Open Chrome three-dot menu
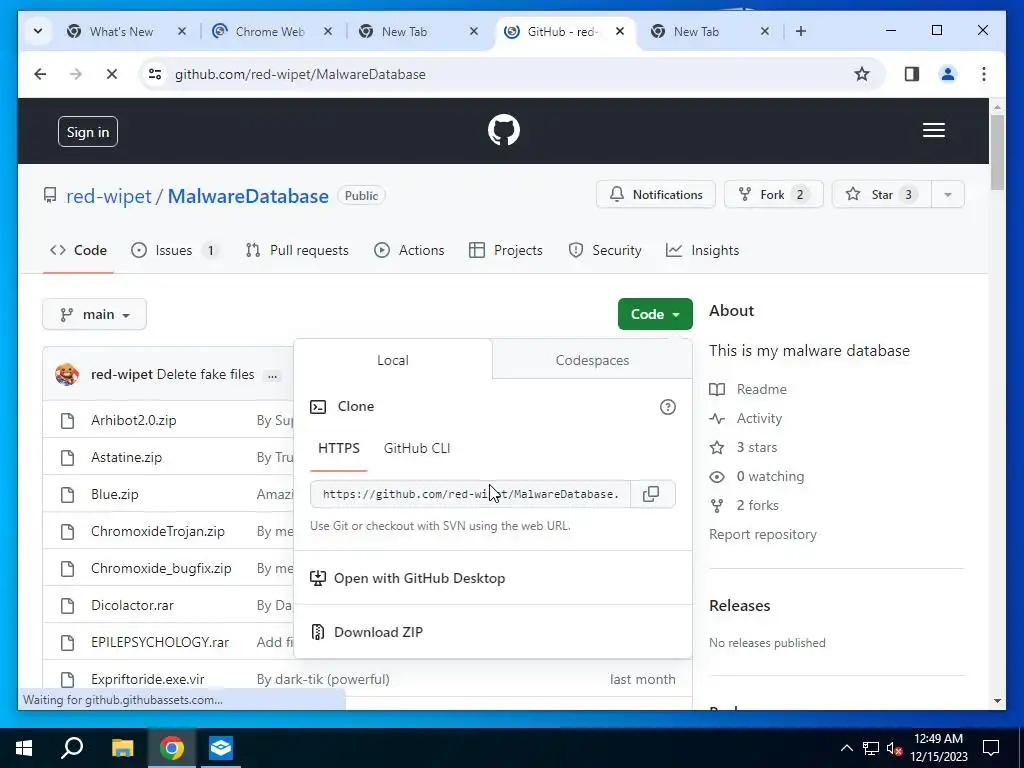 coord(984,74)
